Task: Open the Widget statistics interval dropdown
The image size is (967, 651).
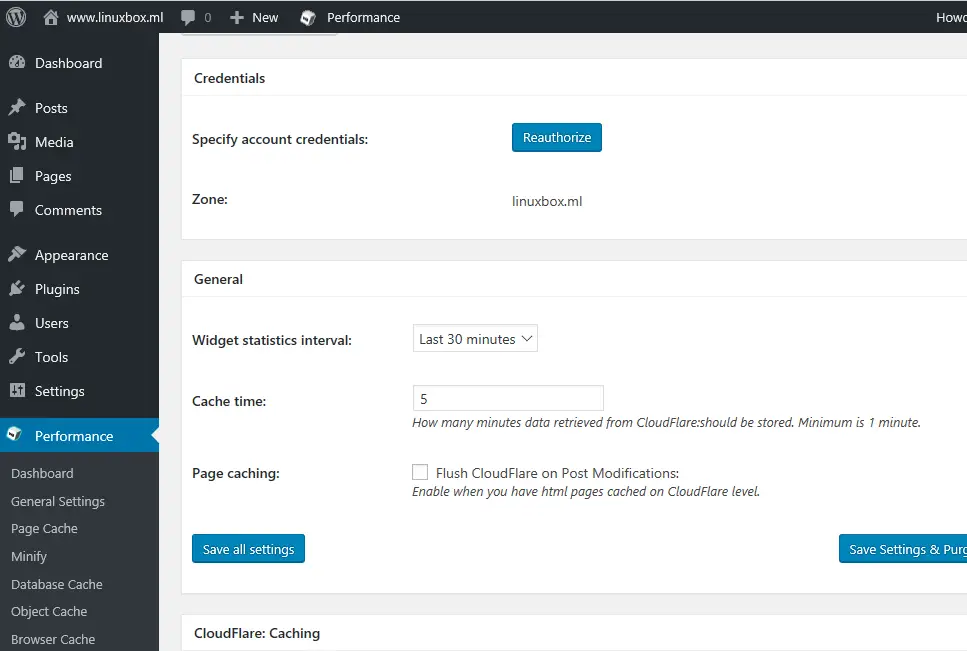Action: click(475, 338)
